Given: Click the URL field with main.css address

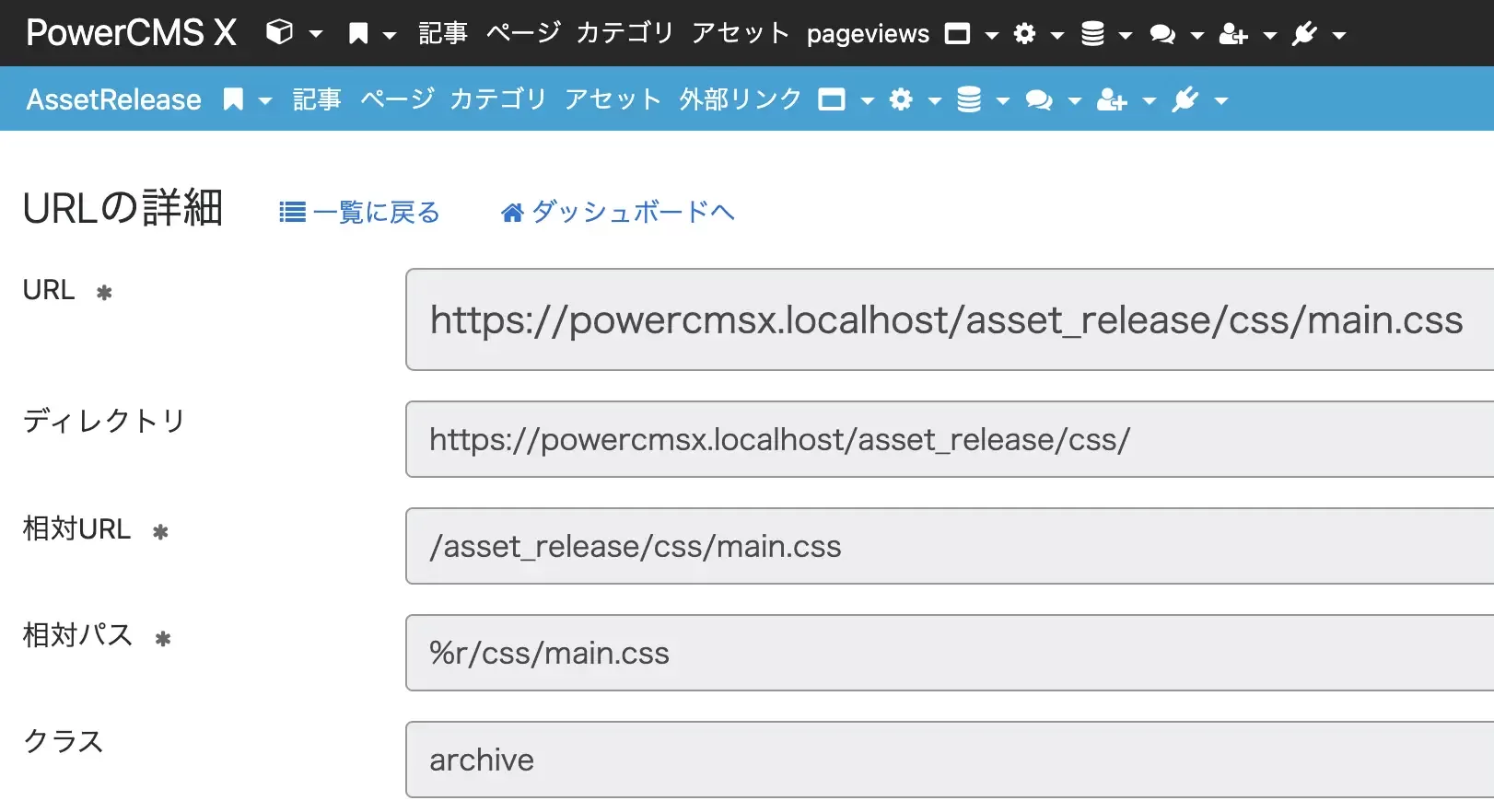Looking at the screenshot, I should (950, 319).
